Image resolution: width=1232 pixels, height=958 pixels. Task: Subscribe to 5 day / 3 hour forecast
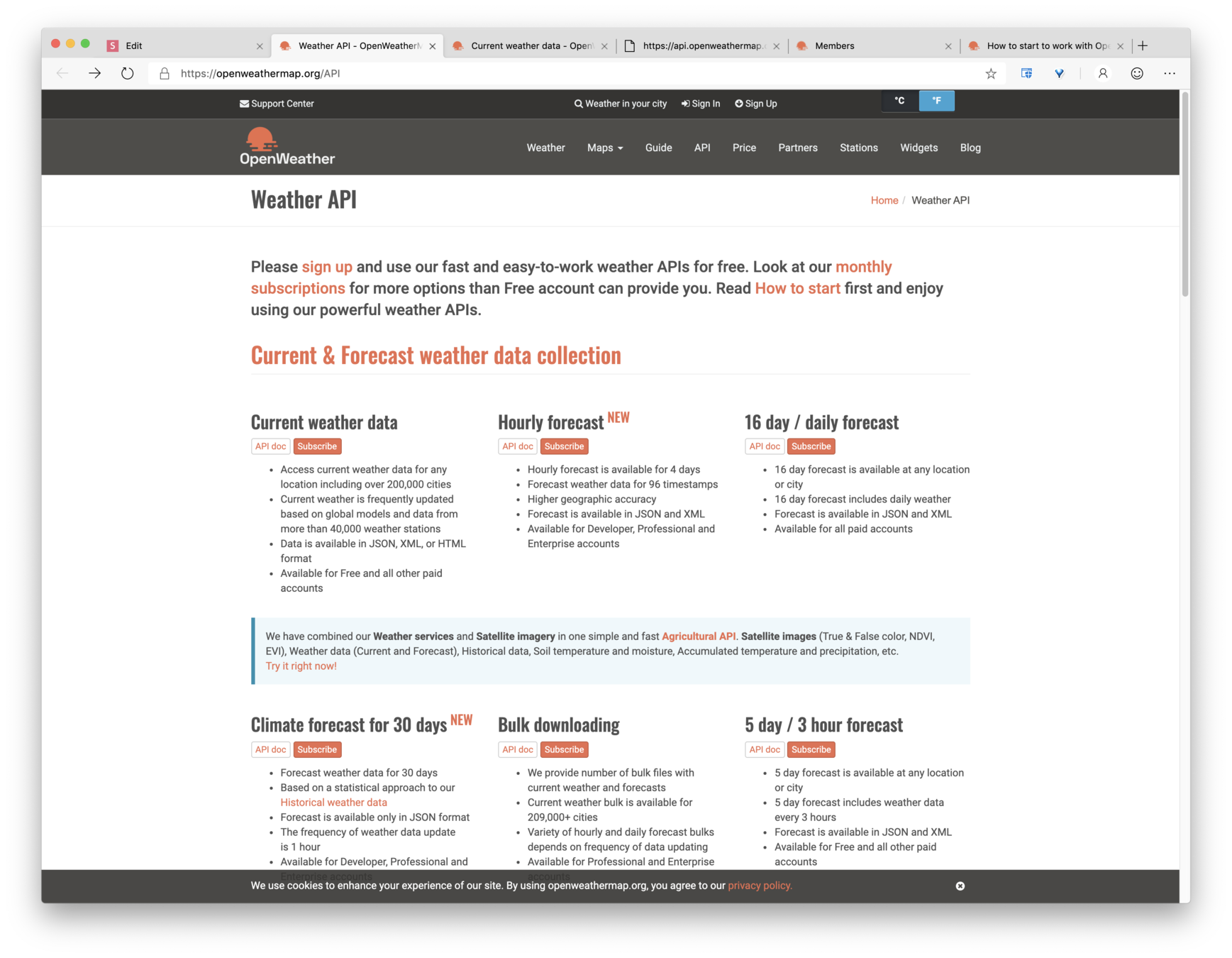[811, 749]
